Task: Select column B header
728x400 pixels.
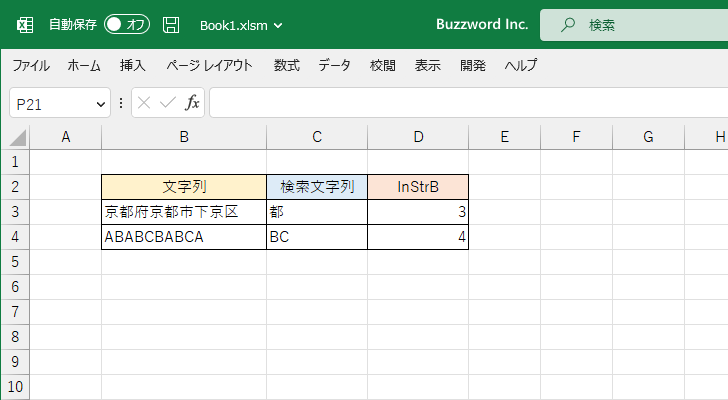Action: pos(184,137)
